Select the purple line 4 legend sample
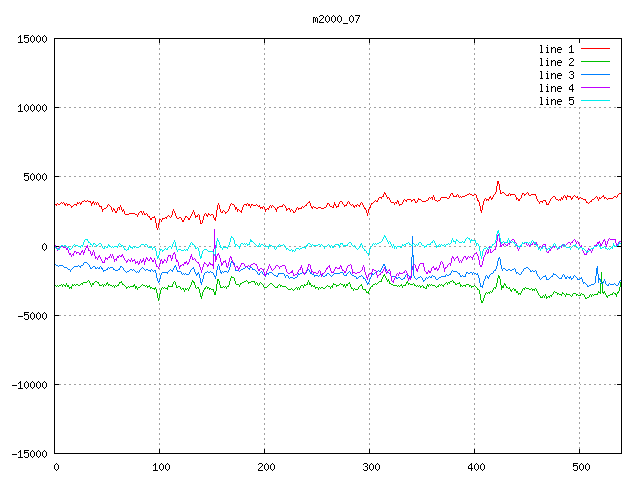 595,88
